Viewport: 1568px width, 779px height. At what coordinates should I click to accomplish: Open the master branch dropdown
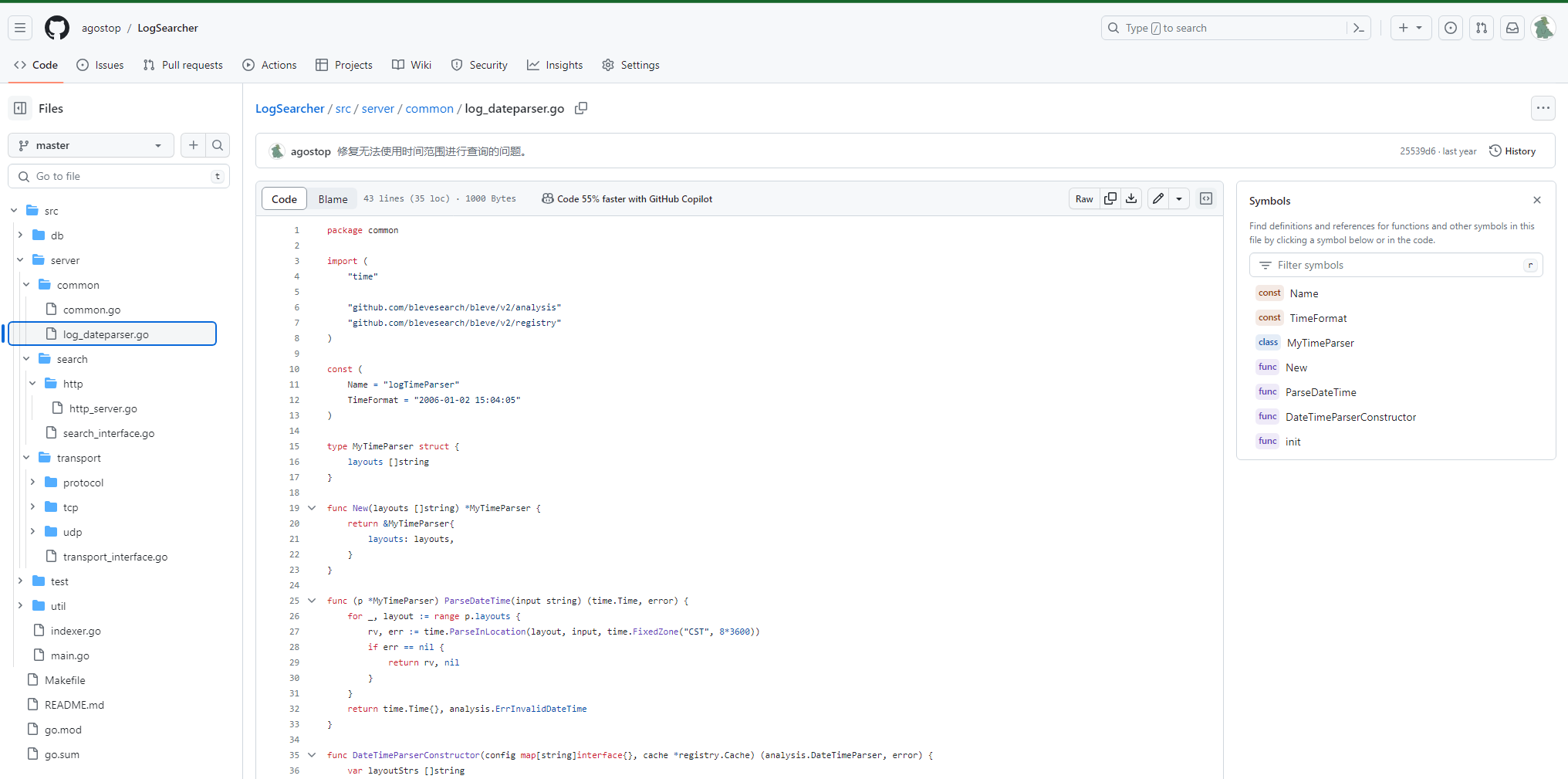[90, 145]
